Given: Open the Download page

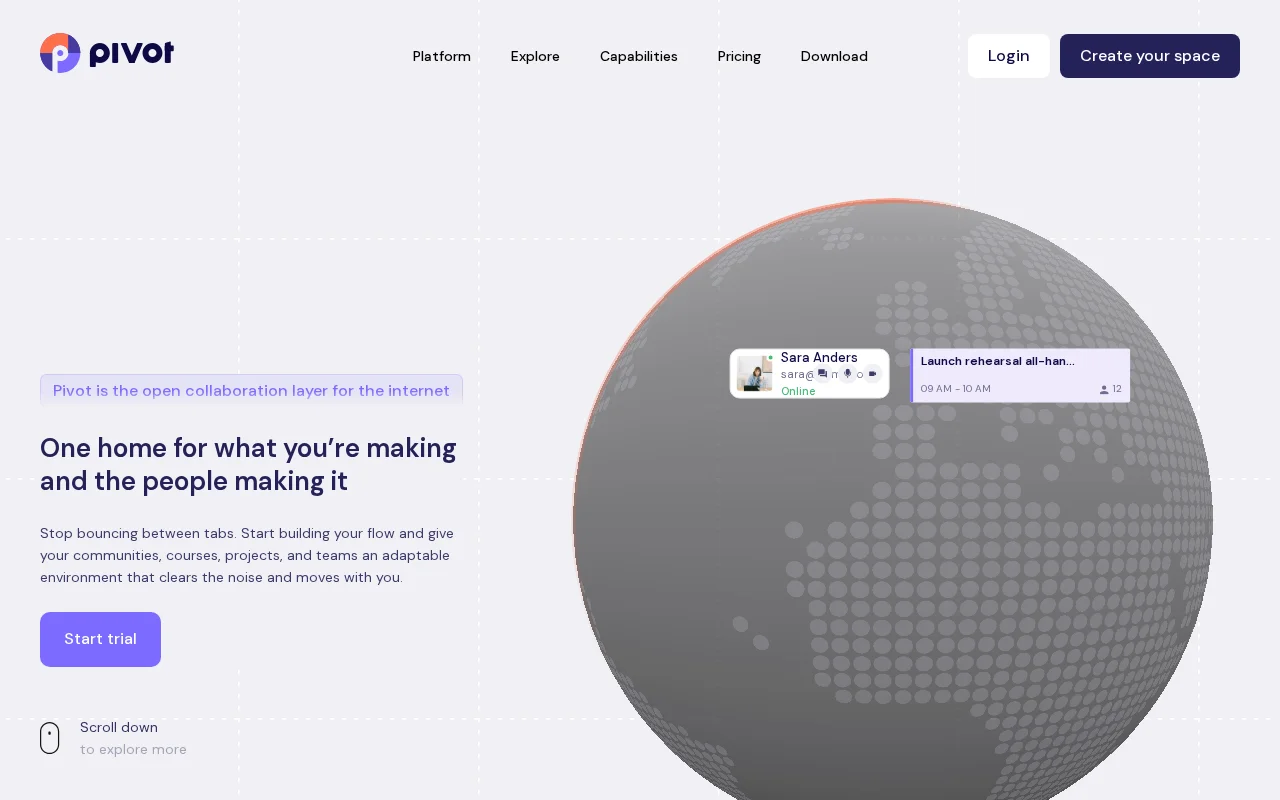Looking at the screenshot, I should 834,56.
